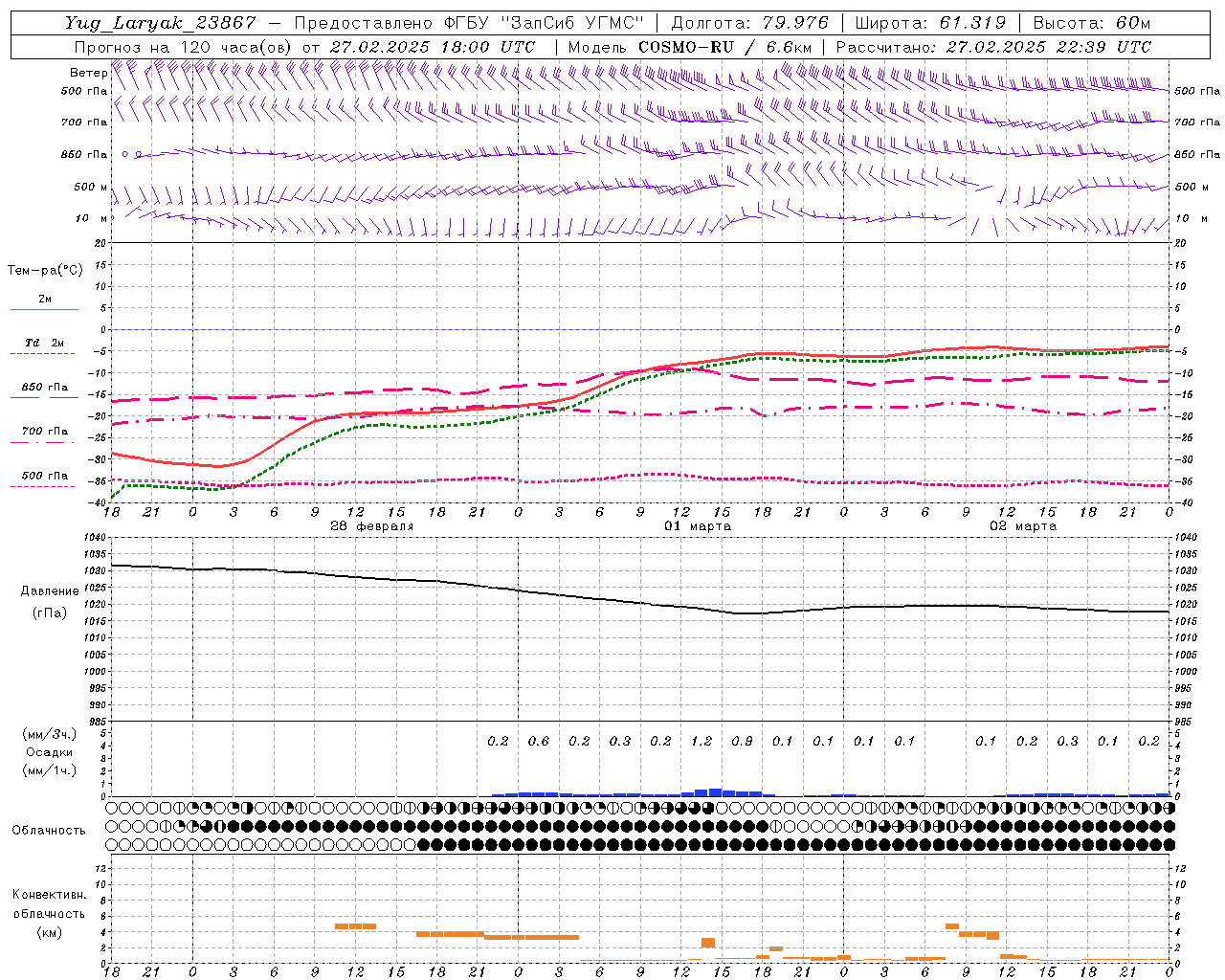This screenshot has height=980, width=1225.
Task: Click the 'Тем-ра(°C)' legend title
Action: coord(45,271)
